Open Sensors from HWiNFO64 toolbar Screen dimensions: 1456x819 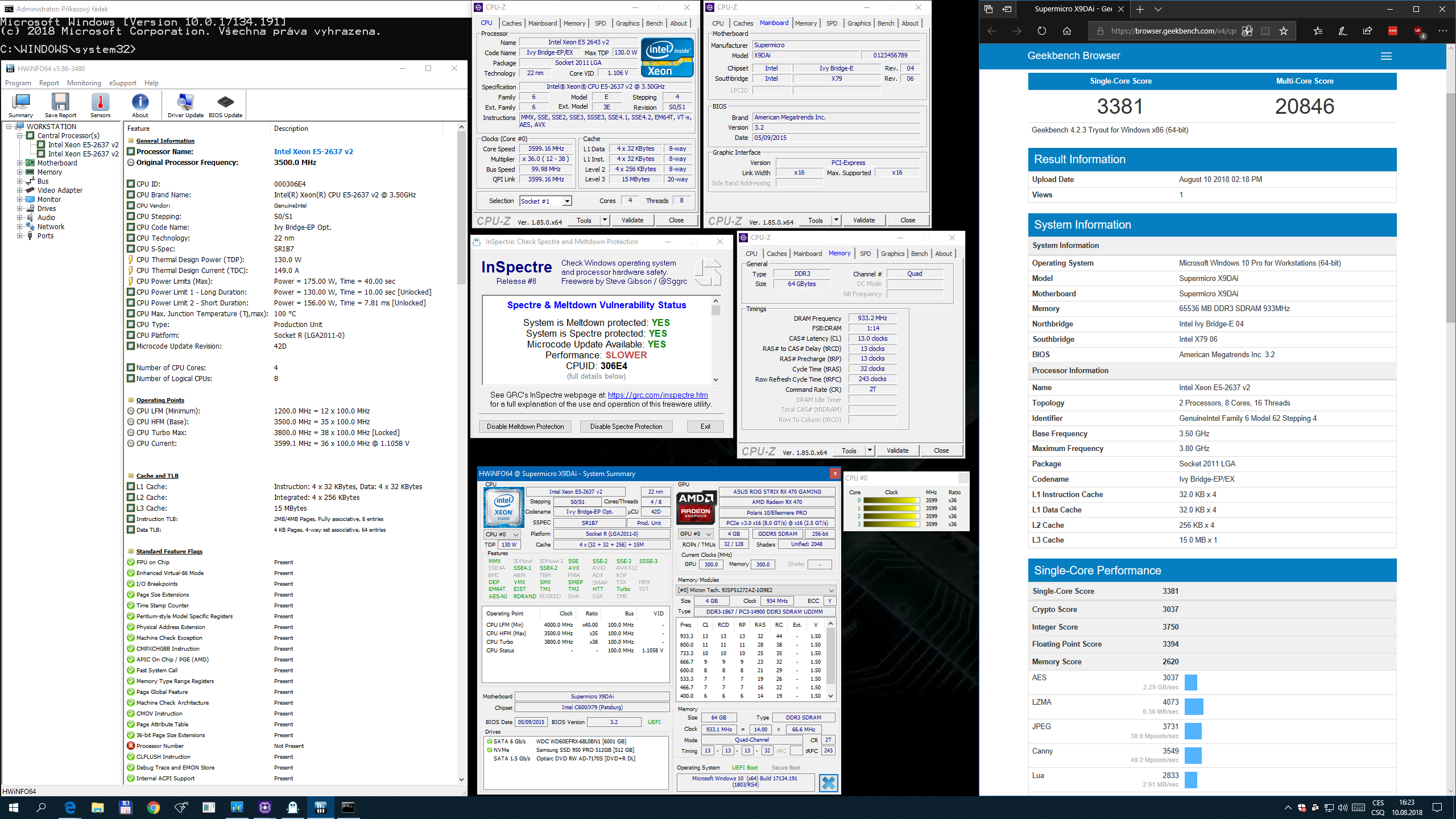(x=100, y=105)
